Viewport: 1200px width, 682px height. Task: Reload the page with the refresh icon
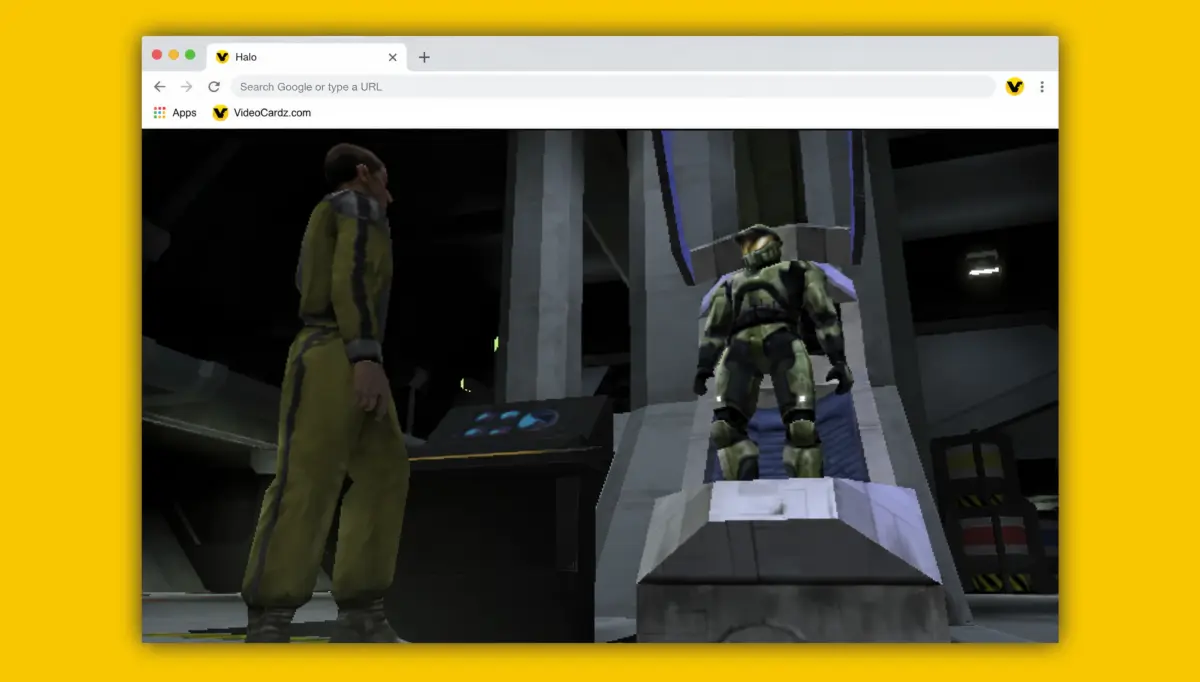(x=213, y=87)
